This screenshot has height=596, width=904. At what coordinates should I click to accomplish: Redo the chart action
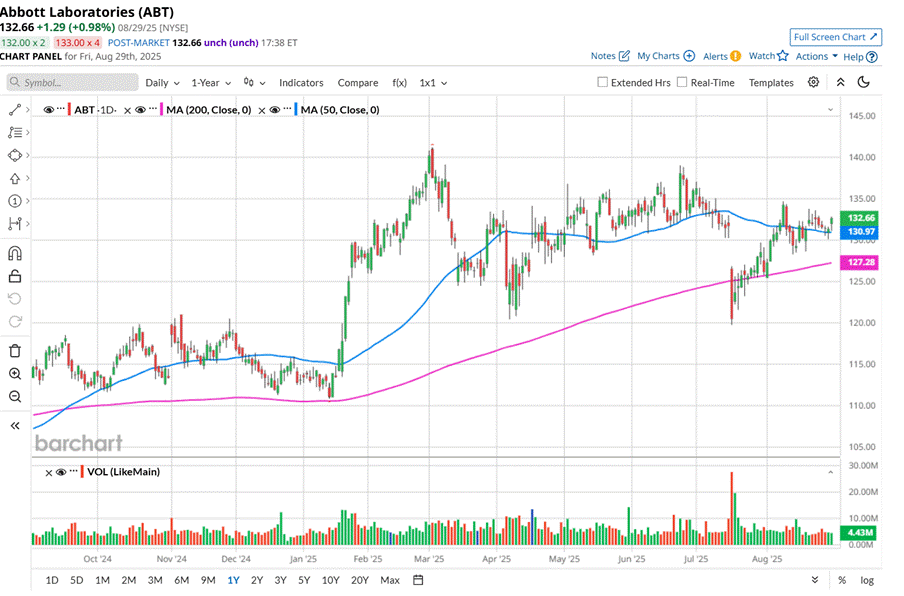pyautogui.click(x=15, y=321)
